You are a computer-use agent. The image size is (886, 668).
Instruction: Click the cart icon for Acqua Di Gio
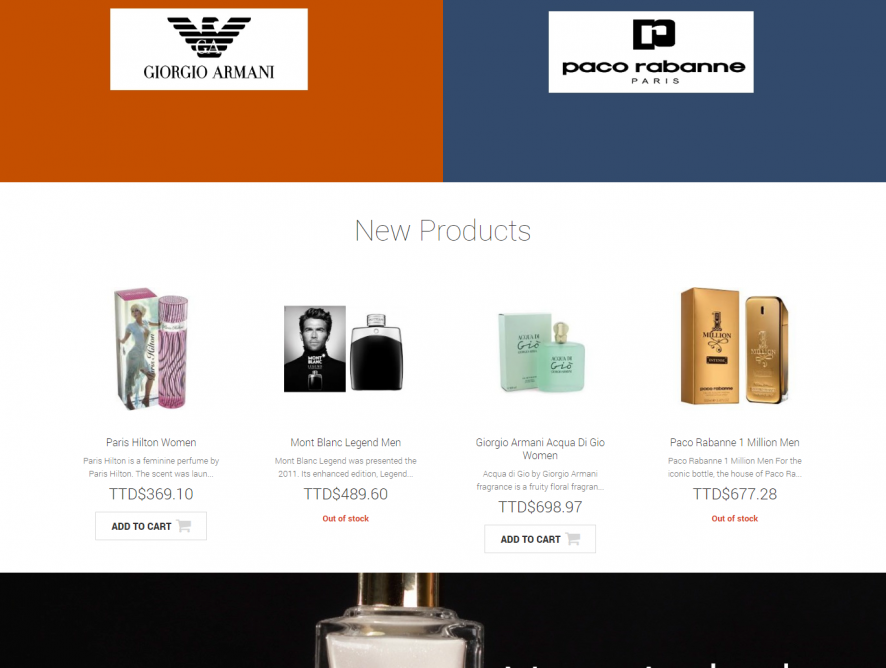click(573, 539)
